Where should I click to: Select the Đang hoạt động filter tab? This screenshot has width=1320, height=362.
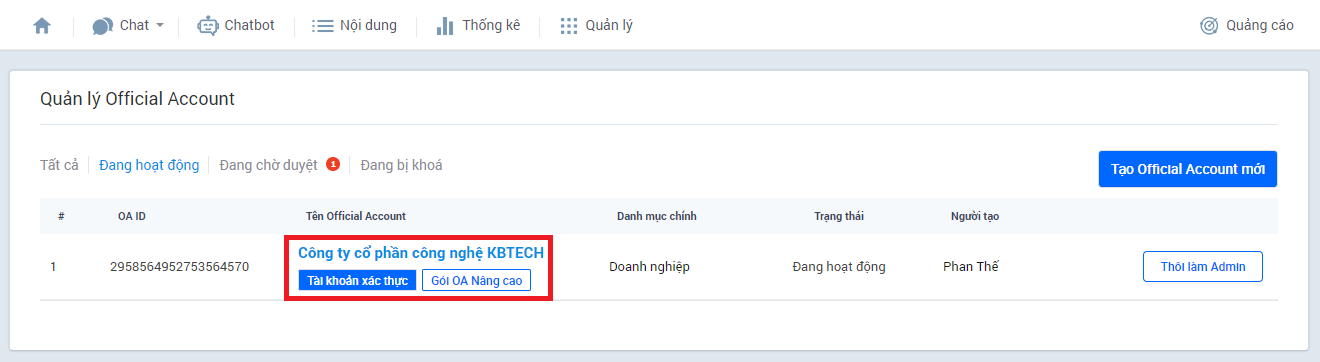click(x=149, y=165)
